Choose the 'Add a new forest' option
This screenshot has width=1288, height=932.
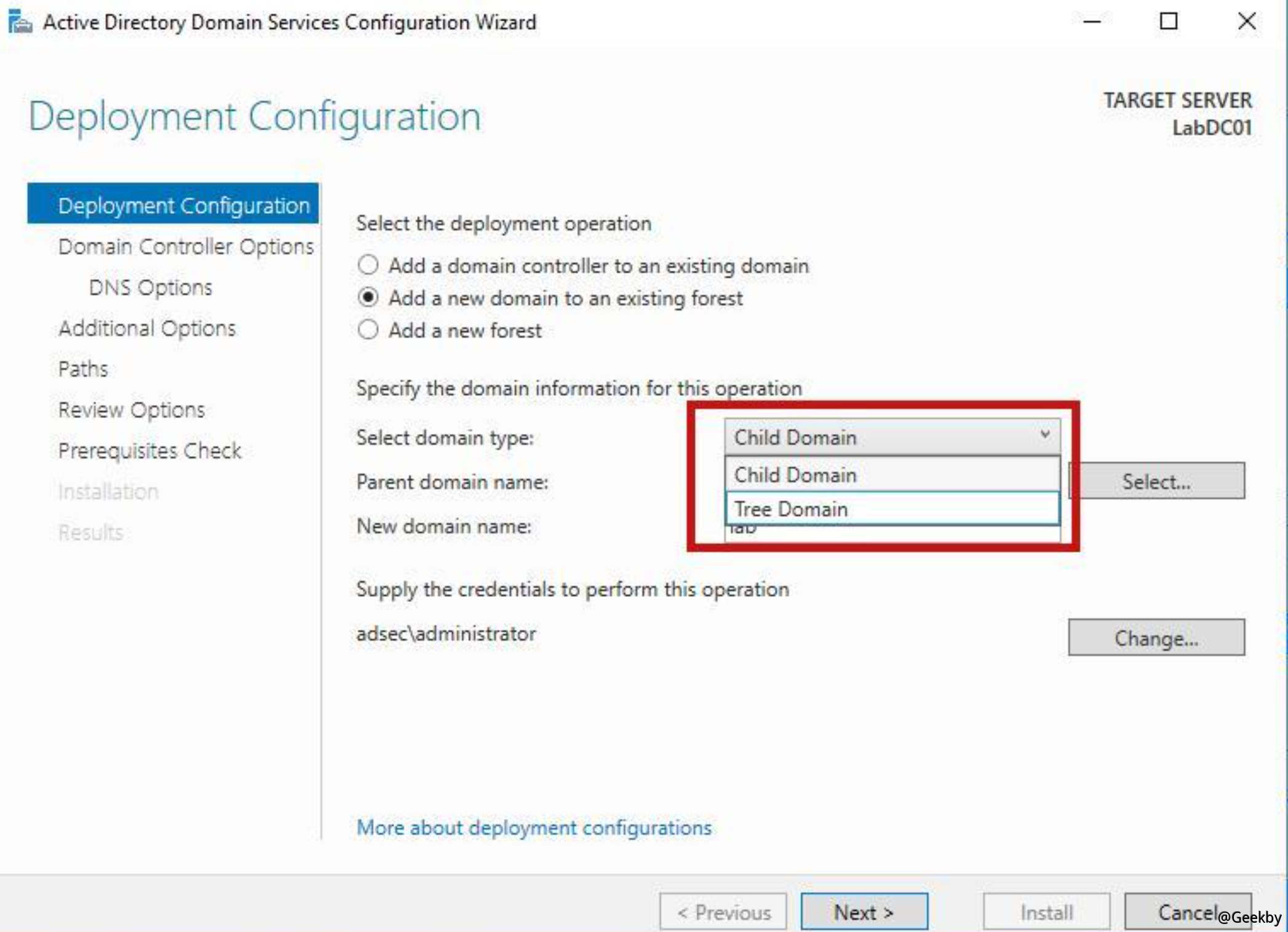(368, 330)
